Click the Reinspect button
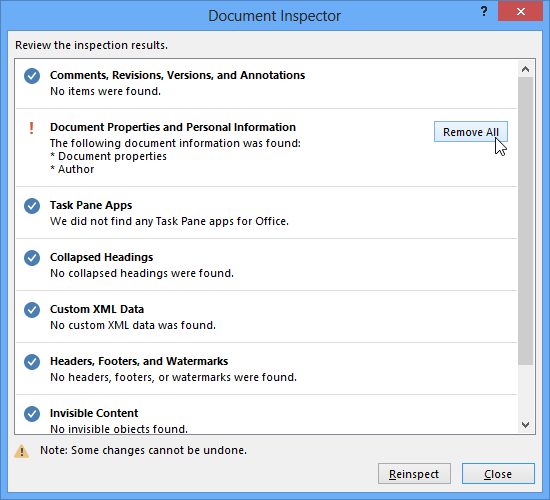 (x=414, y=474)
